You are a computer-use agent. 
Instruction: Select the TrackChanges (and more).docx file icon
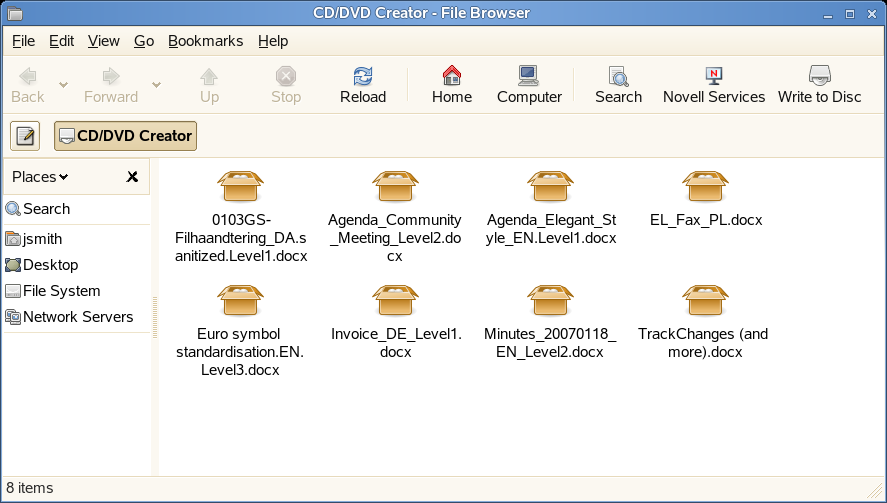(x=705, y=300)
